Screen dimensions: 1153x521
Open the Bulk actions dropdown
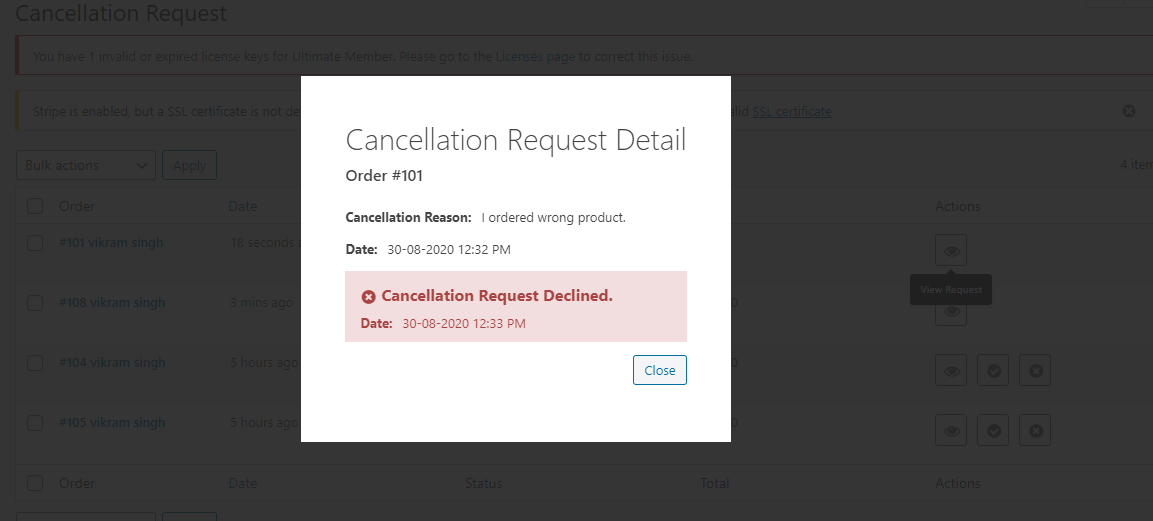coord(86,165)
